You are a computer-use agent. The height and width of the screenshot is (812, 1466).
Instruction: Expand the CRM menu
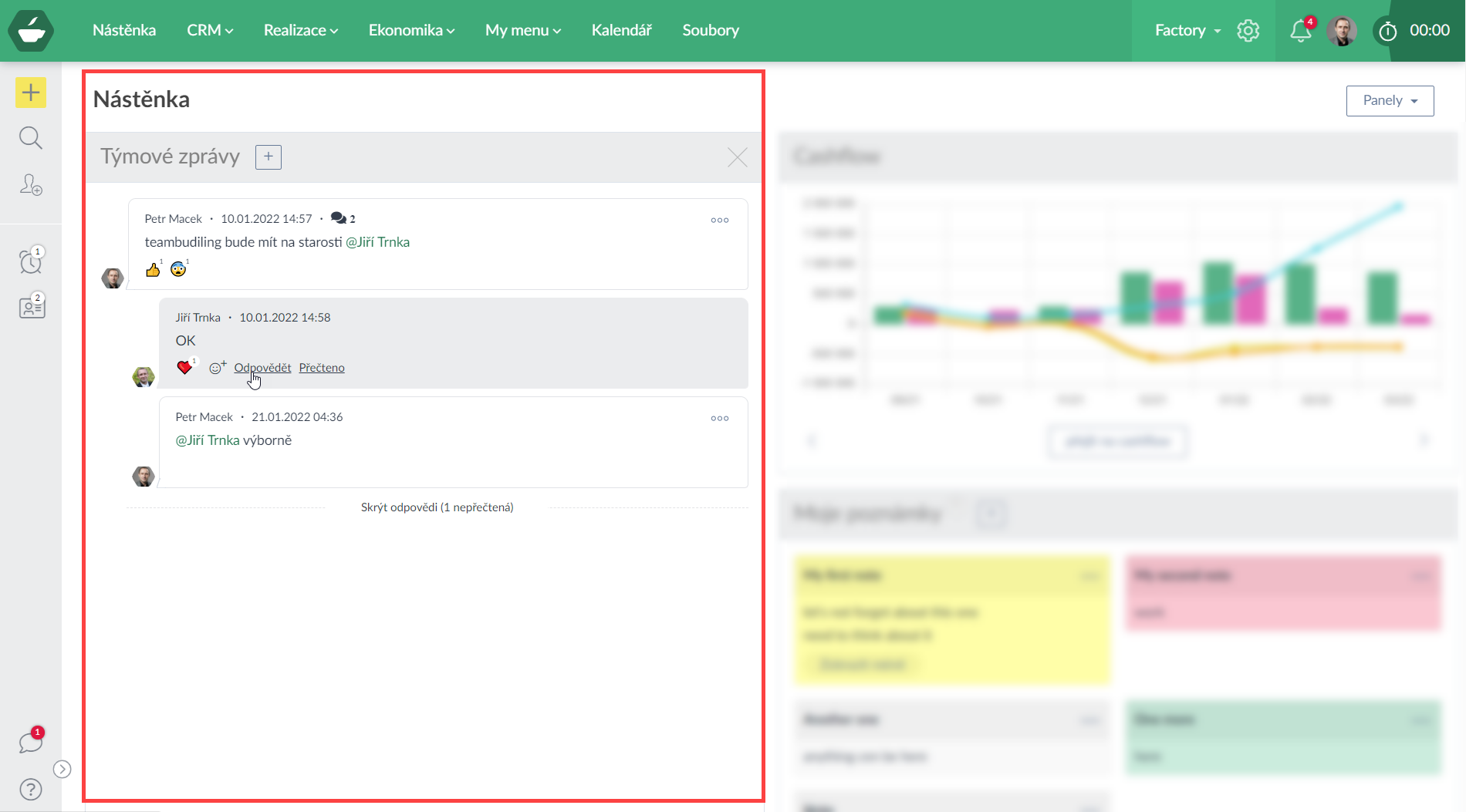pos(209,31)
